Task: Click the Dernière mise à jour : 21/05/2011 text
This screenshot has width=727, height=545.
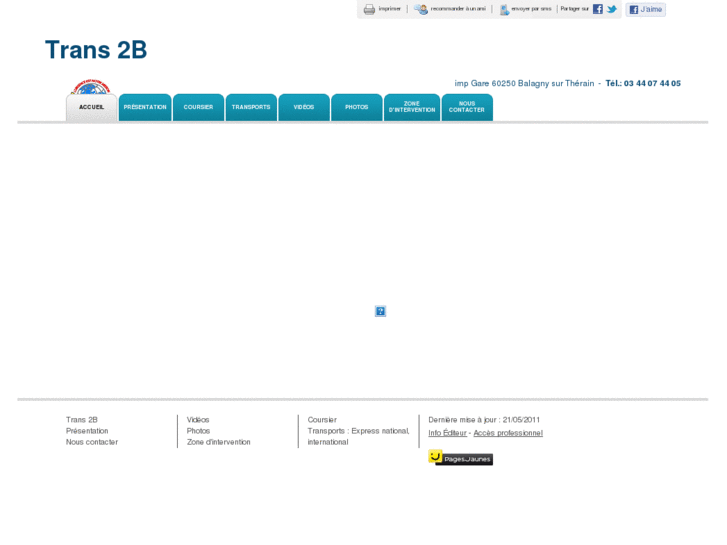Action: pyautogui.click(x=484, y=420)
